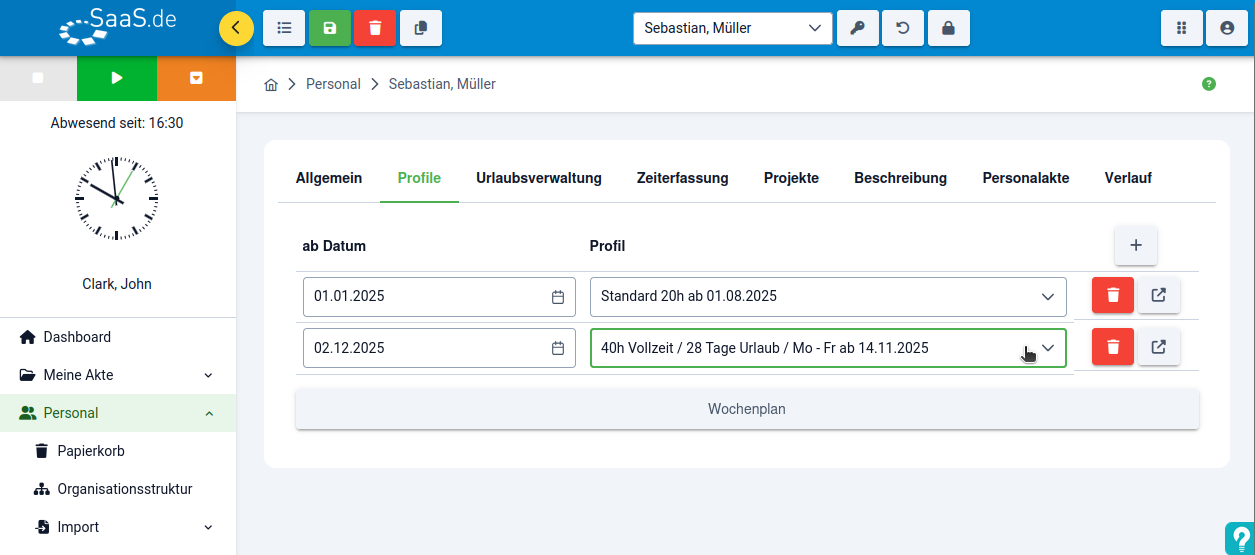Click the red delete icon in top toolbar
This screenshot has height=555, width=1255.
tap(375, 28)
